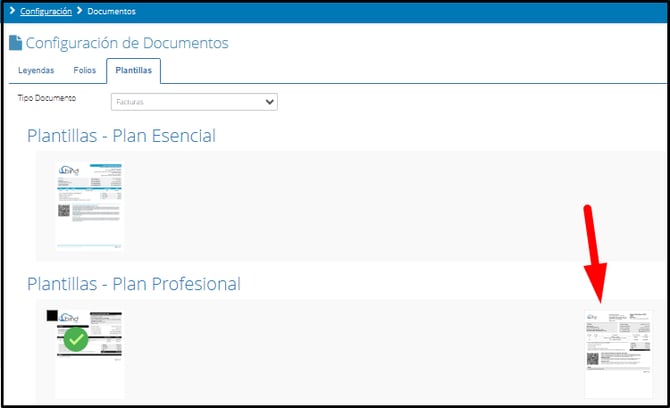The width and height of the screenshot is (670, 408).
Task: Click the QR code in Plan Esencial template
Action: point(64,213)
